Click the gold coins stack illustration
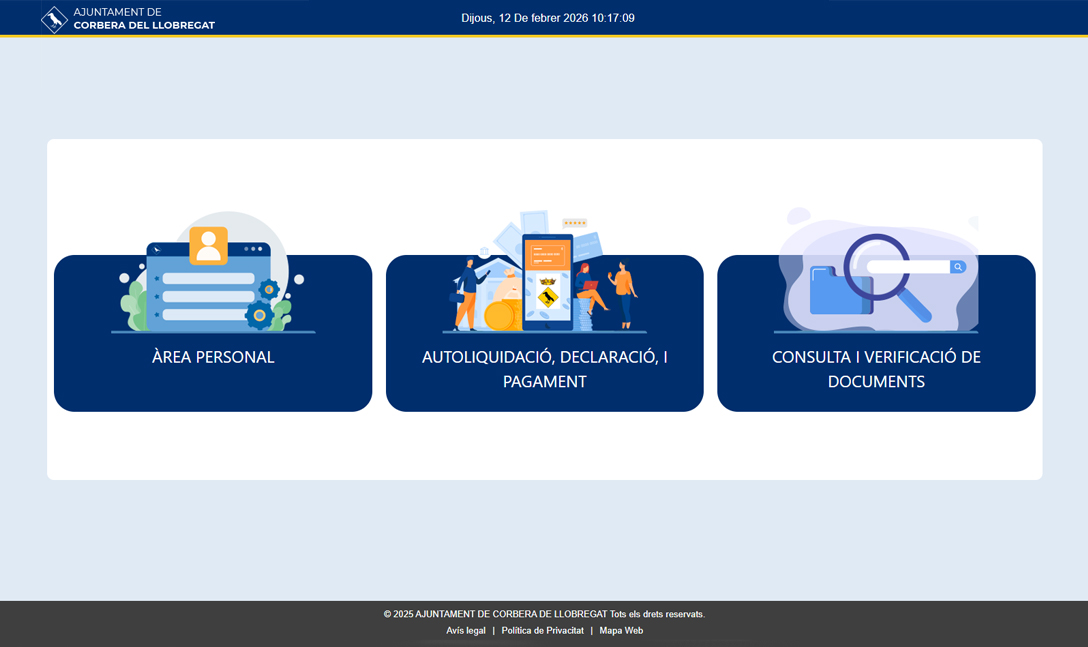 [500, 315]
